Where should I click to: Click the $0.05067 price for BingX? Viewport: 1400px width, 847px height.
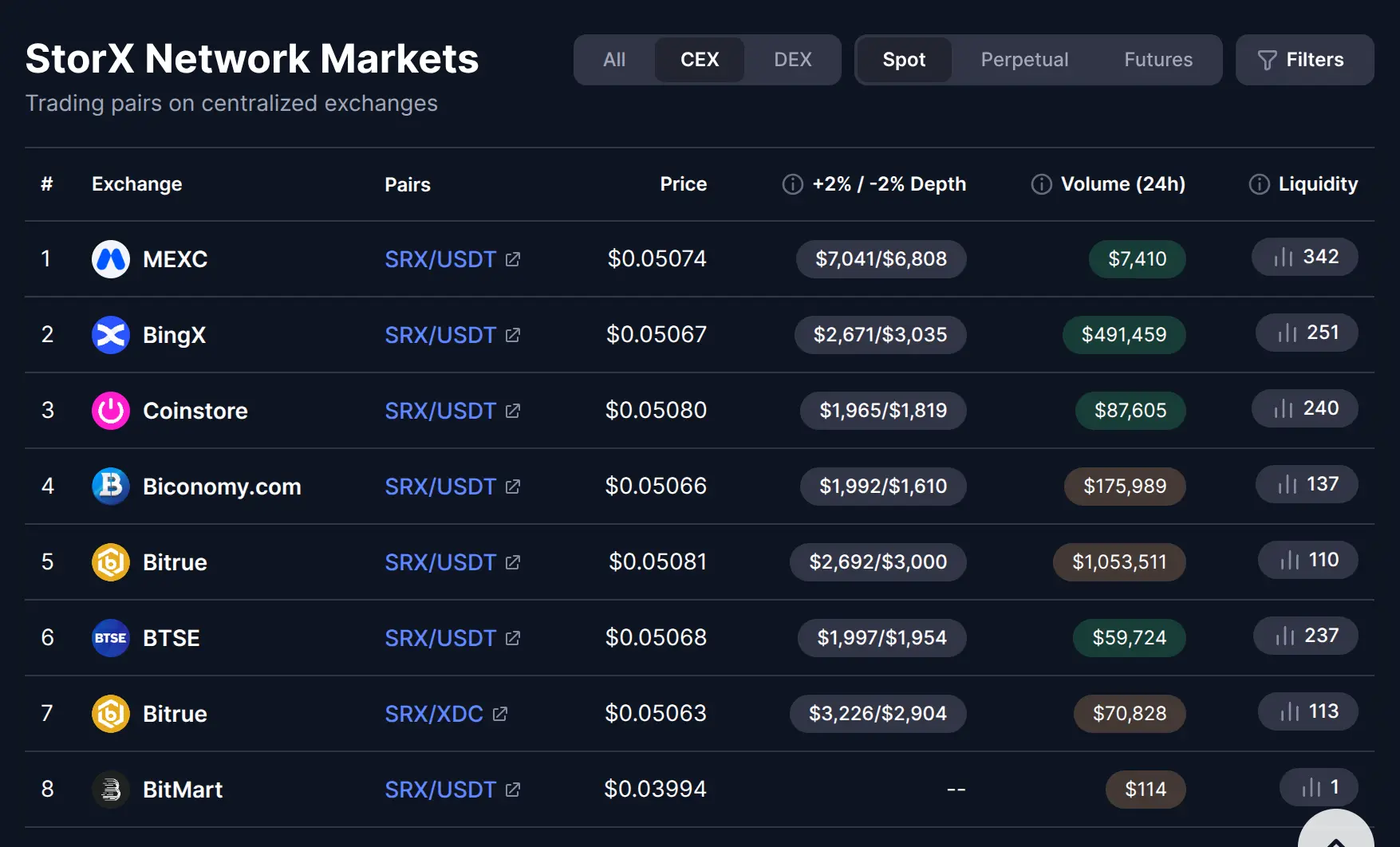click(x=657, y=334)
